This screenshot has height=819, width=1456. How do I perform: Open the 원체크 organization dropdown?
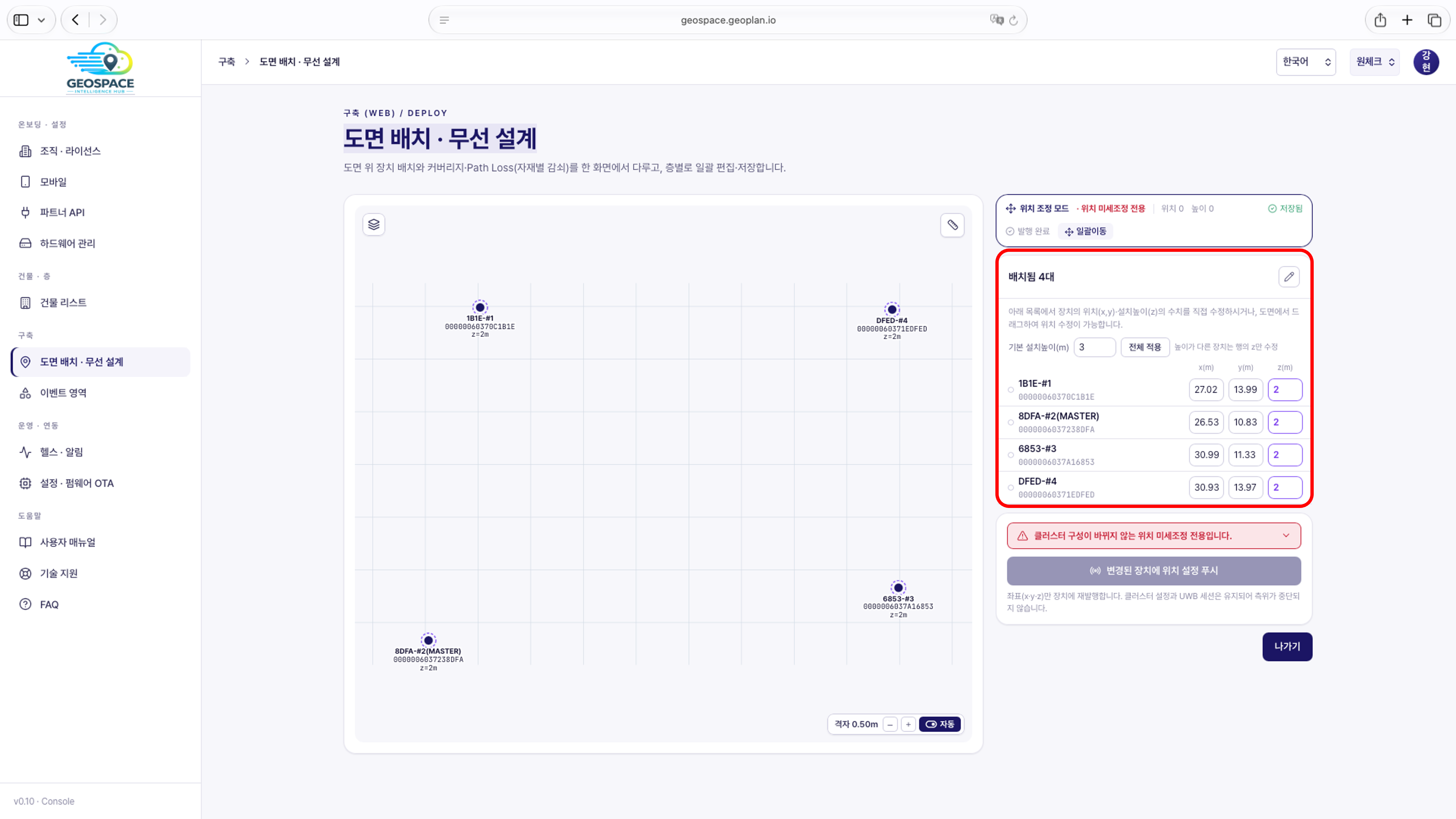tap(1375, 62)
